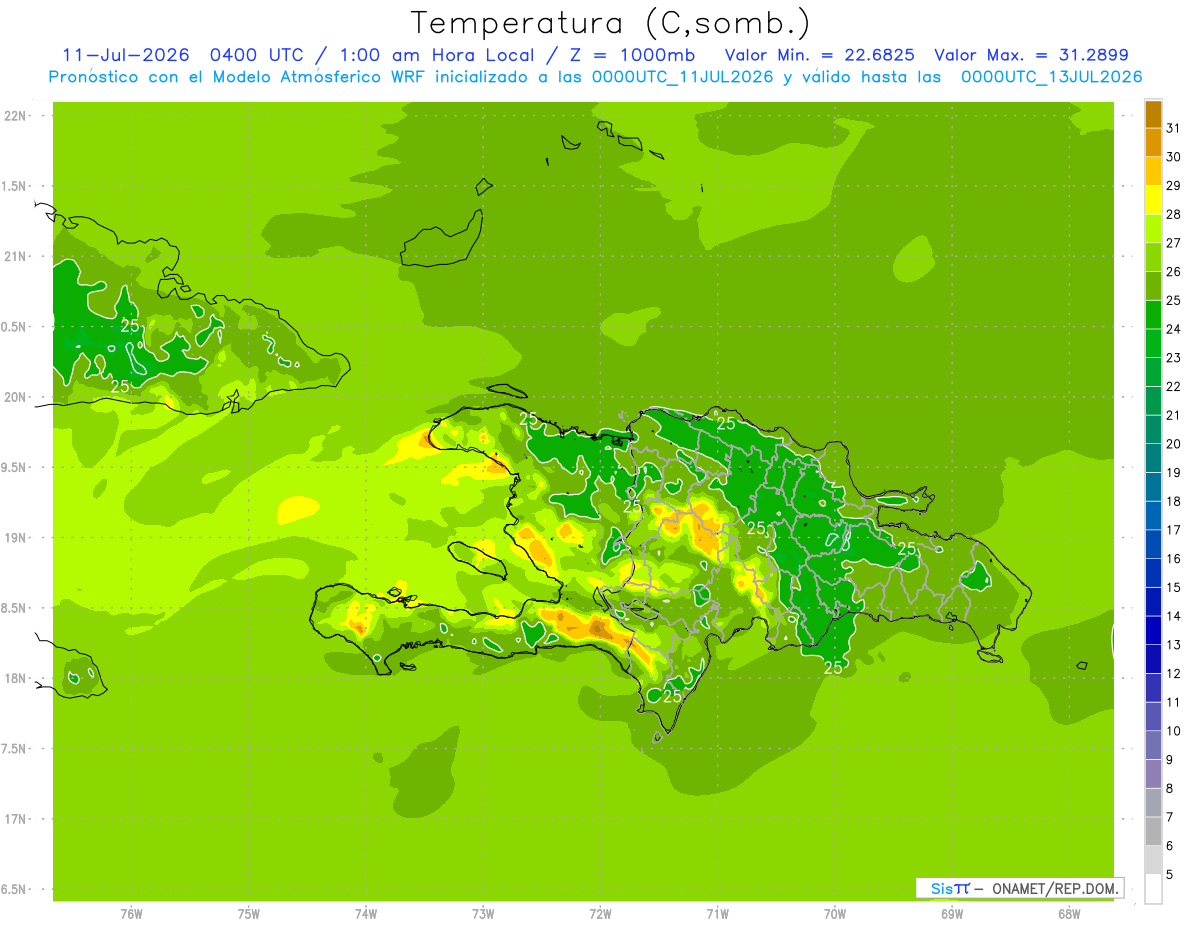
Task: Pick the blue legend swatch between 15 and 16
Action: click(1153, 573)
